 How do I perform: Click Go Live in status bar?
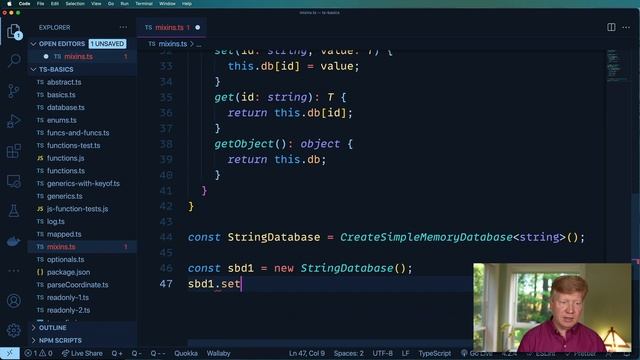(x=477, y=353)
